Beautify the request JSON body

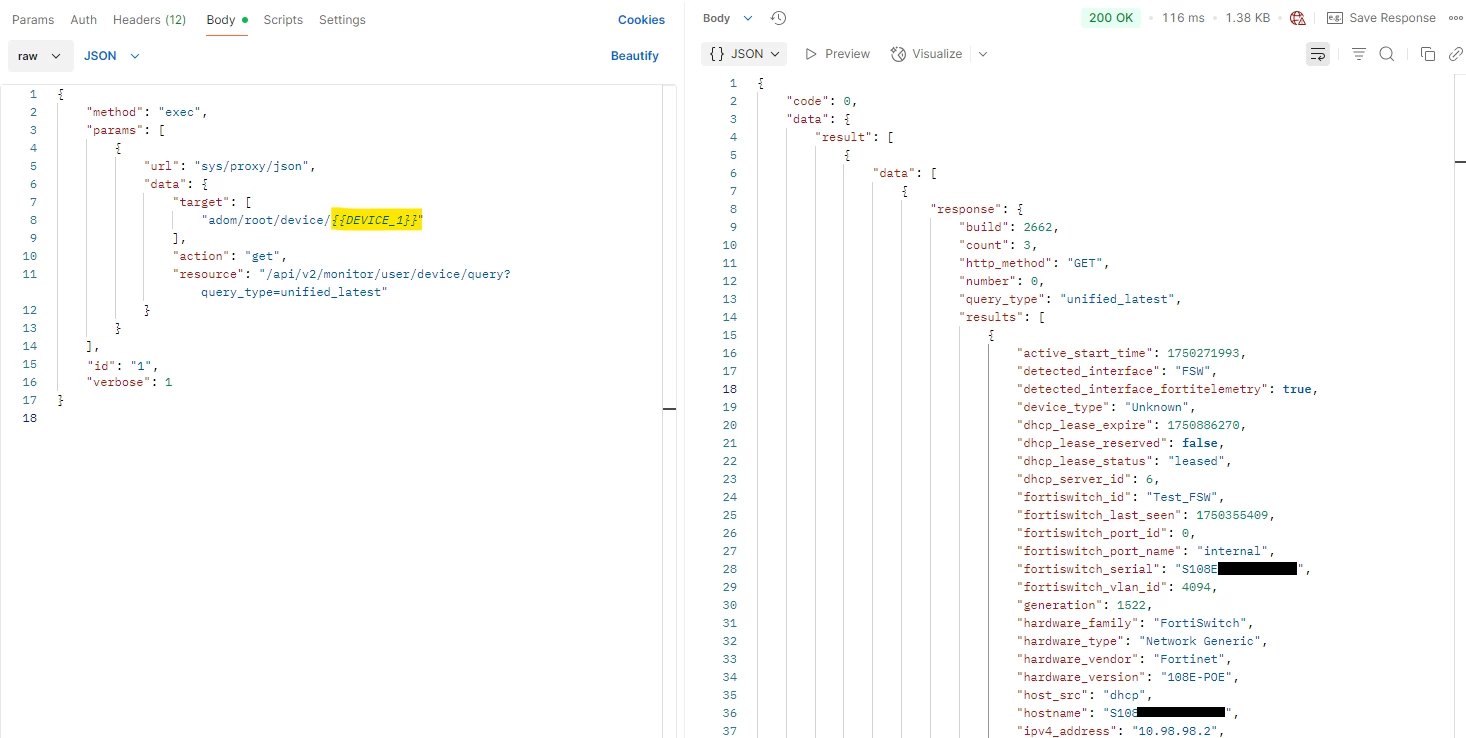[635, 56]
